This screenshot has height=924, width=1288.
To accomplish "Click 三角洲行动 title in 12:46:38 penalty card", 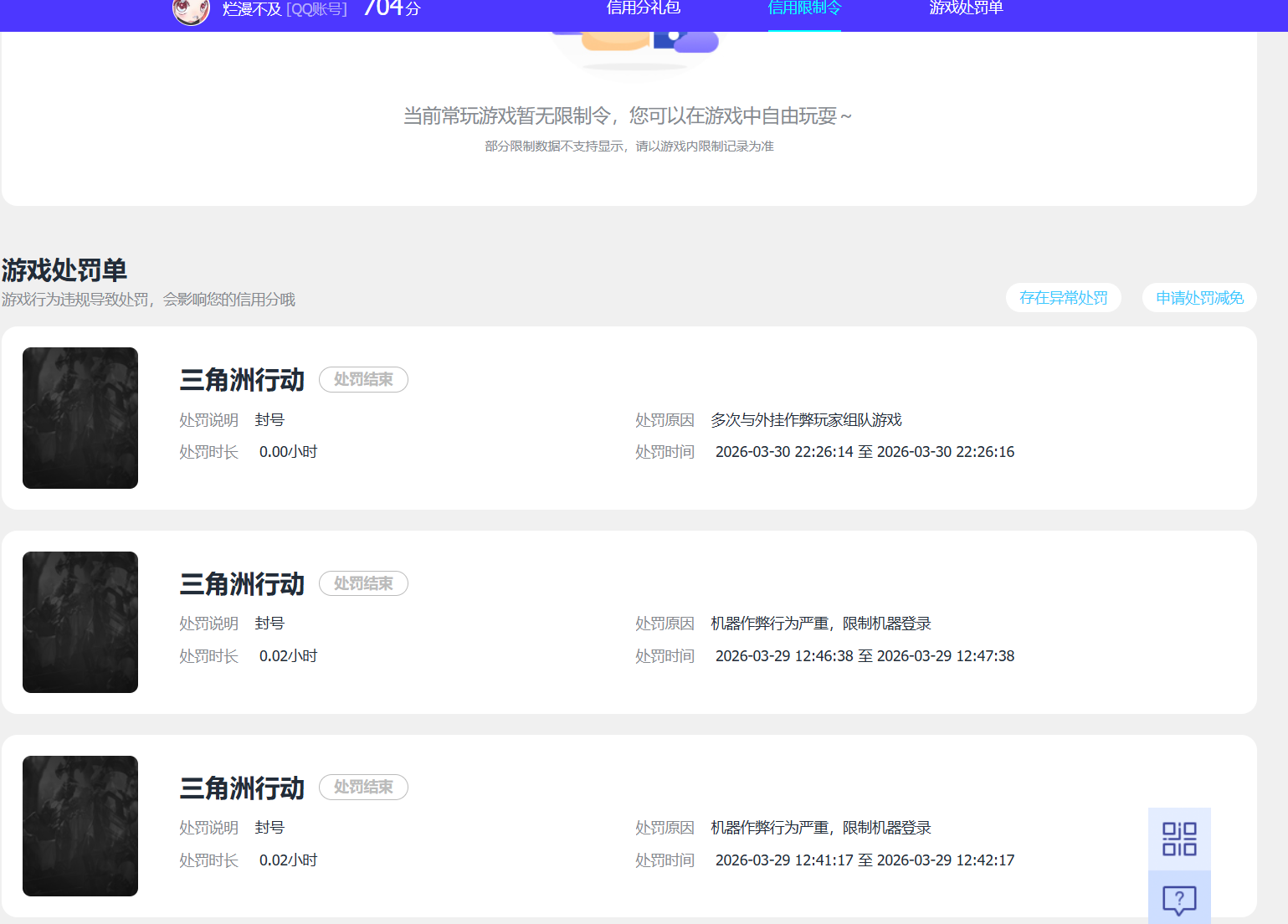I will [x=242, y=584].
